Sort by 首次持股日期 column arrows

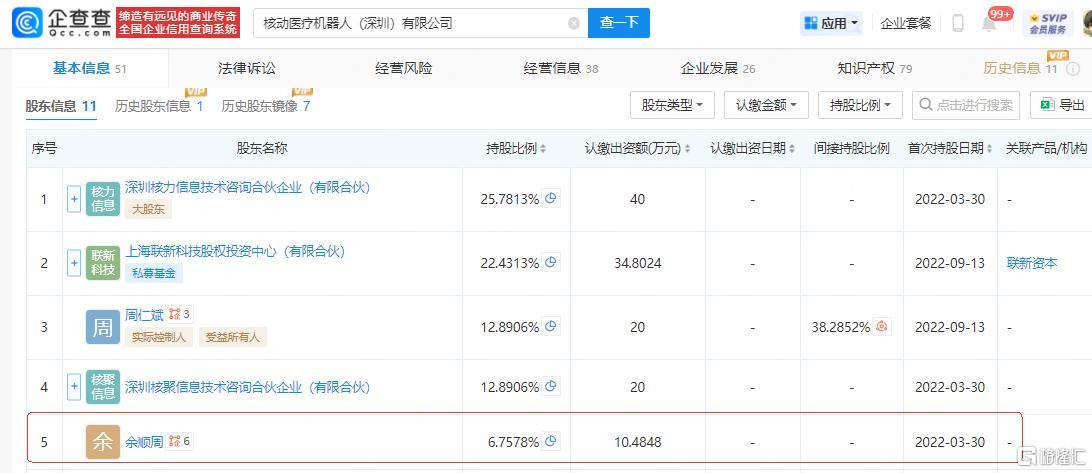[x=991, y=148]
